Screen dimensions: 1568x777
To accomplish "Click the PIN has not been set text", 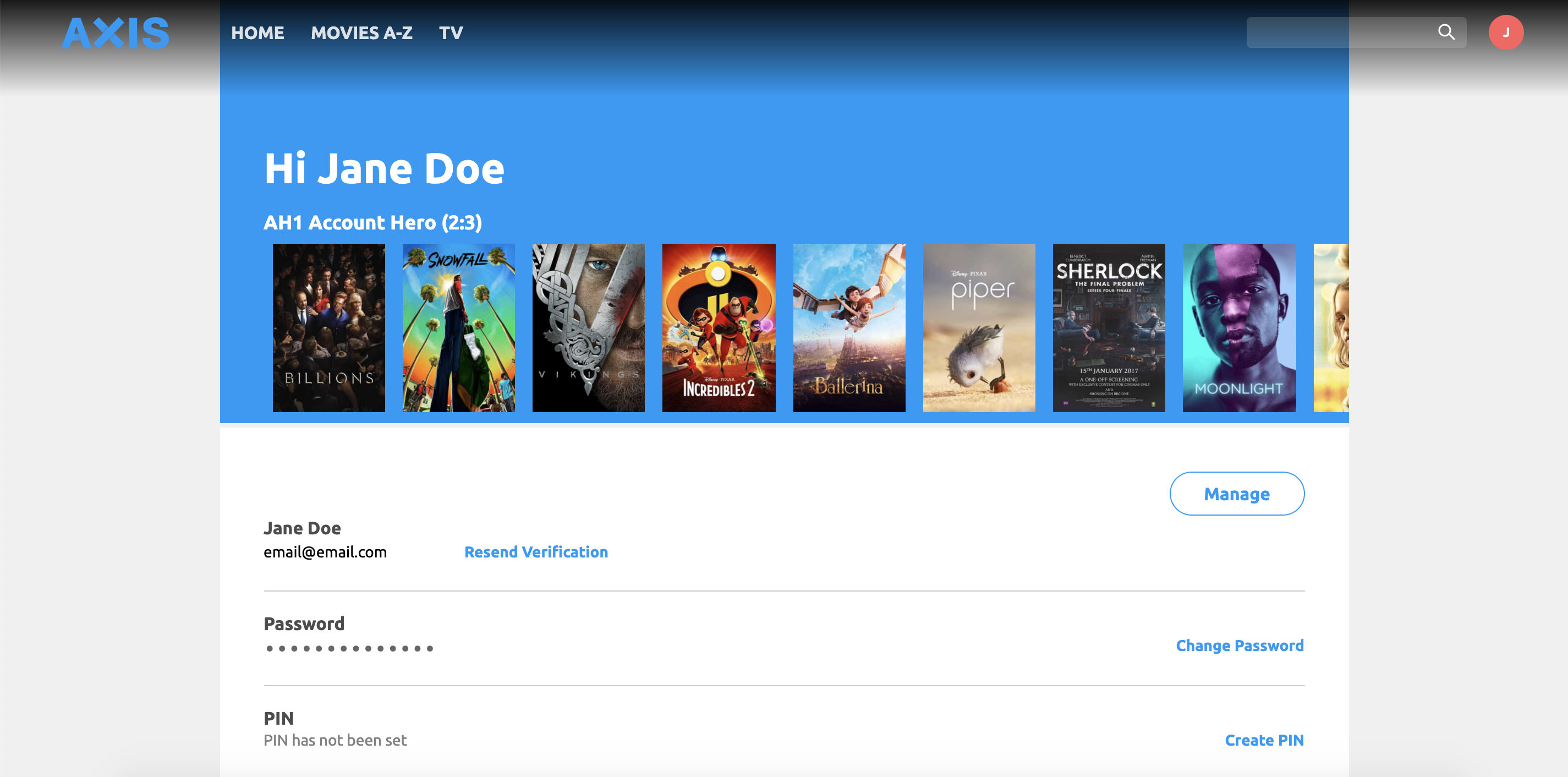I will pos(335,740).
